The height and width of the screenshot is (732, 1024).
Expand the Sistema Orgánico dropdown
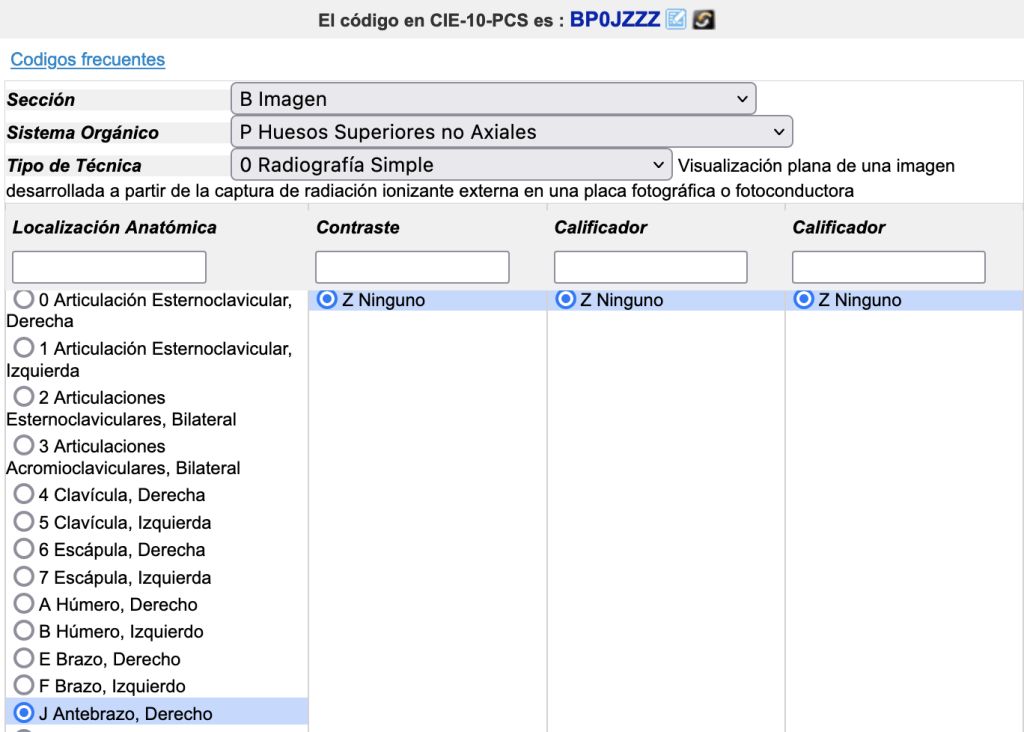point(511,132)
